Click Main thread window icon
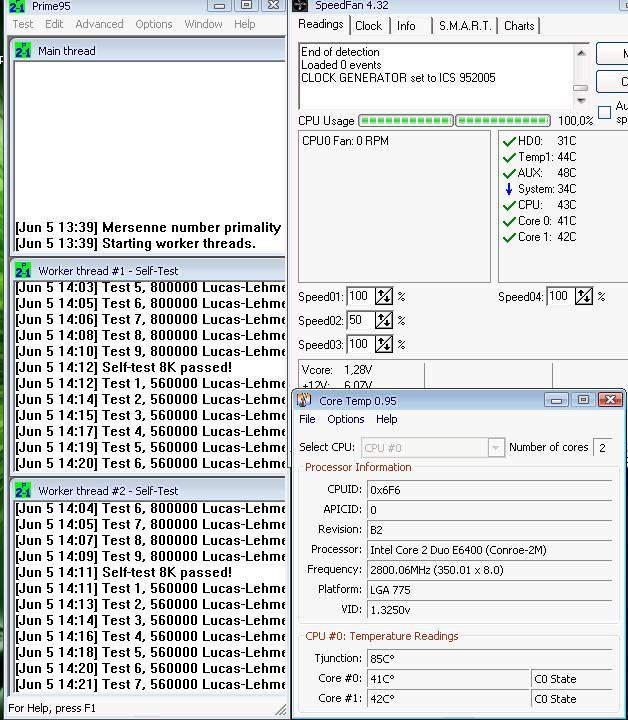Viewport: 628px width, 720px height. tap(22, 51)
